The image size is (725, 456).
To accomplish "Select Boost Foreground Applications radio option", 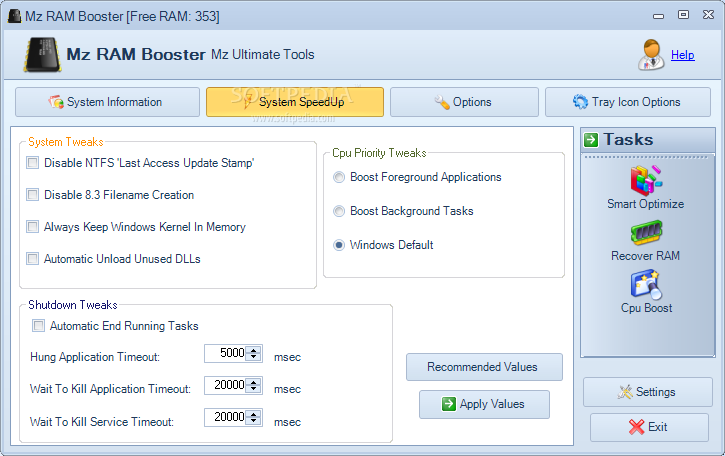I will 339,177.
